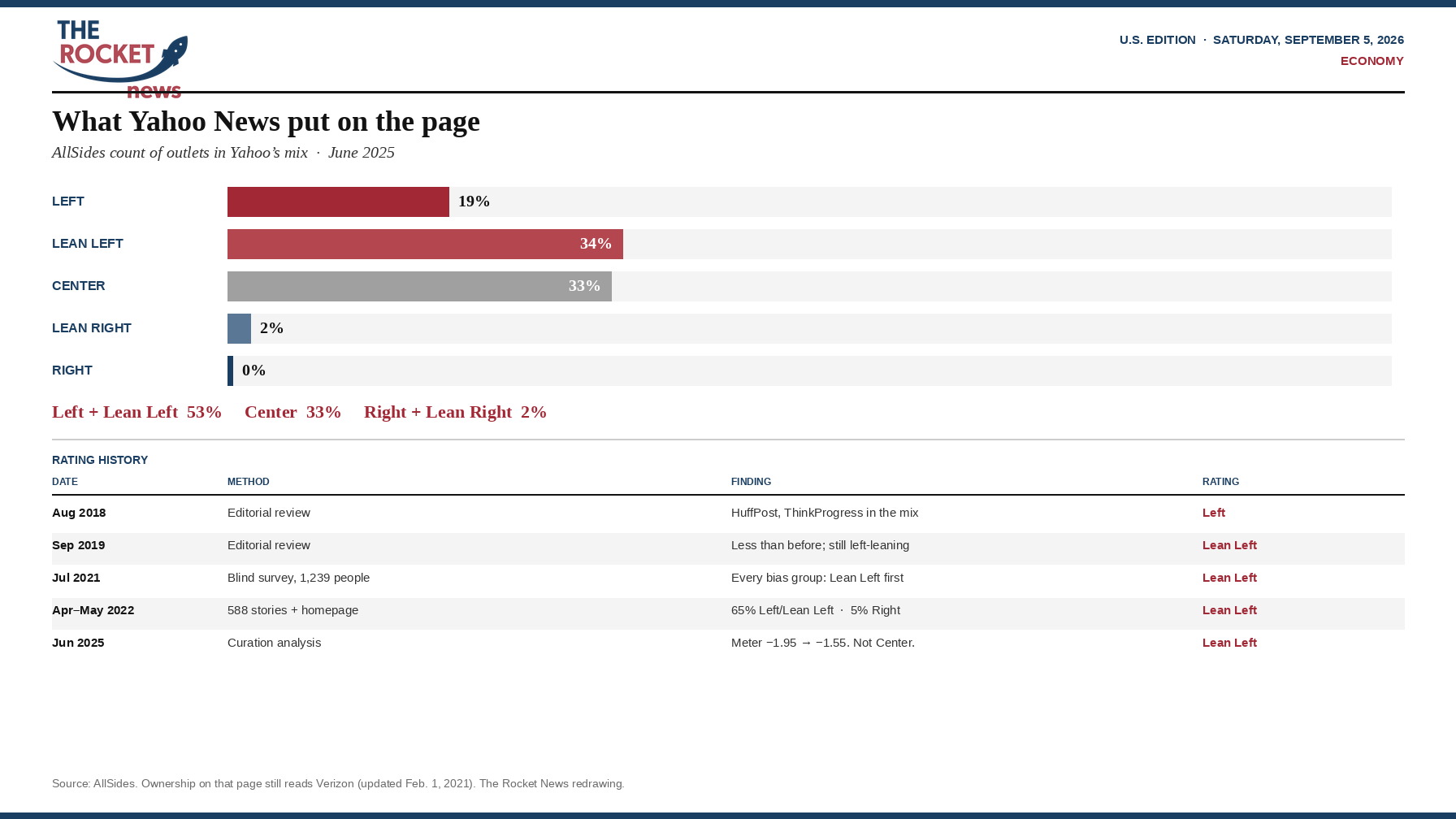
Task: Click the Curation analysis cell
Action: [274, 643]
